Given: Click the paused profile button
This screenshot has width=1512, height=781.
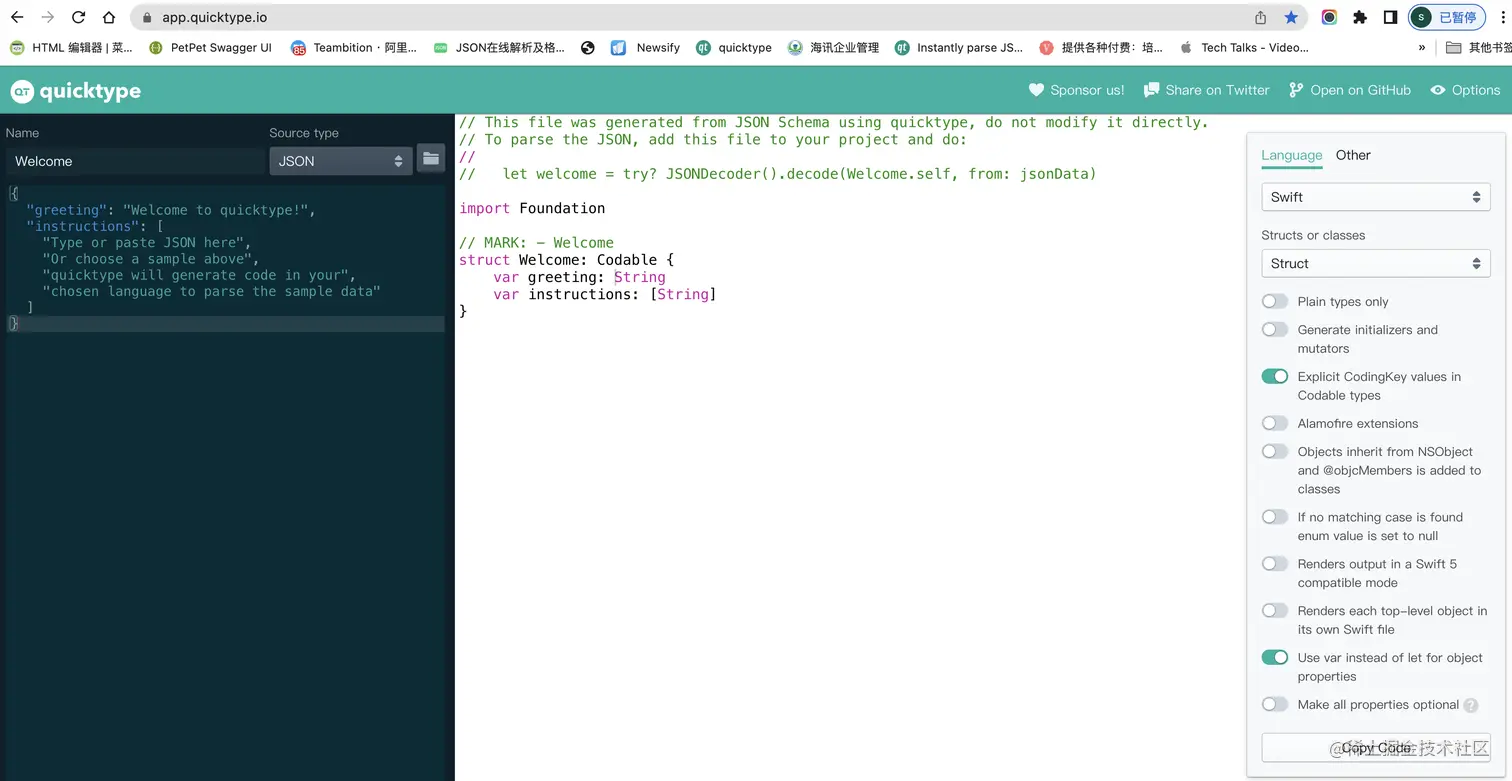Looking at the screenshot, I should pos(1447,17).
